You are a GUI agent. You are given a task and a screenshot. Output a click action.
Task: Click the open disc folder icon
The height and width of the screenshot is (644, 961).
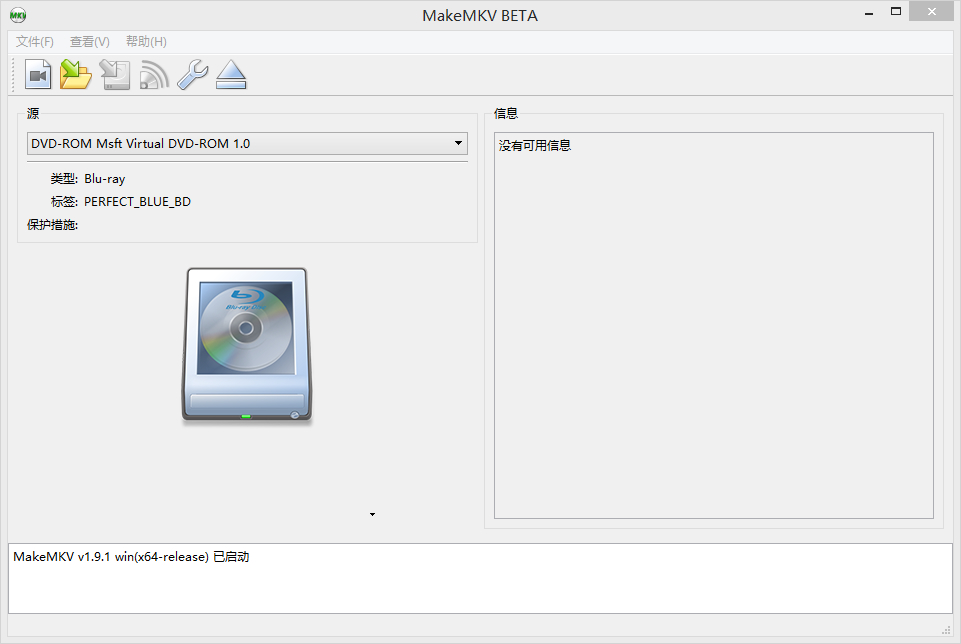76,75
